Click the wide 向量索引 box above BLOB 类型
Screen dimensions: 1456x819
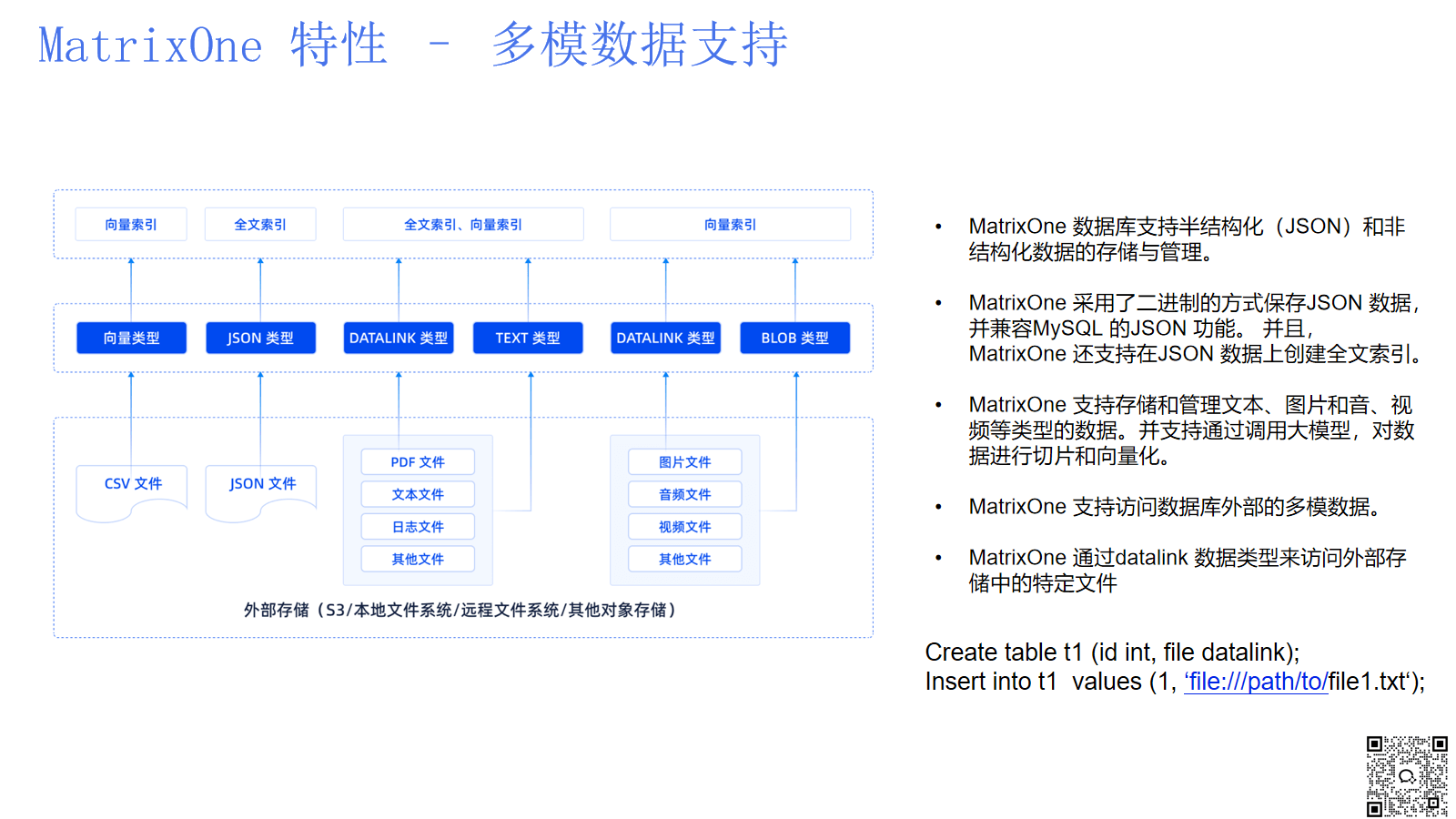click(730, 225)
